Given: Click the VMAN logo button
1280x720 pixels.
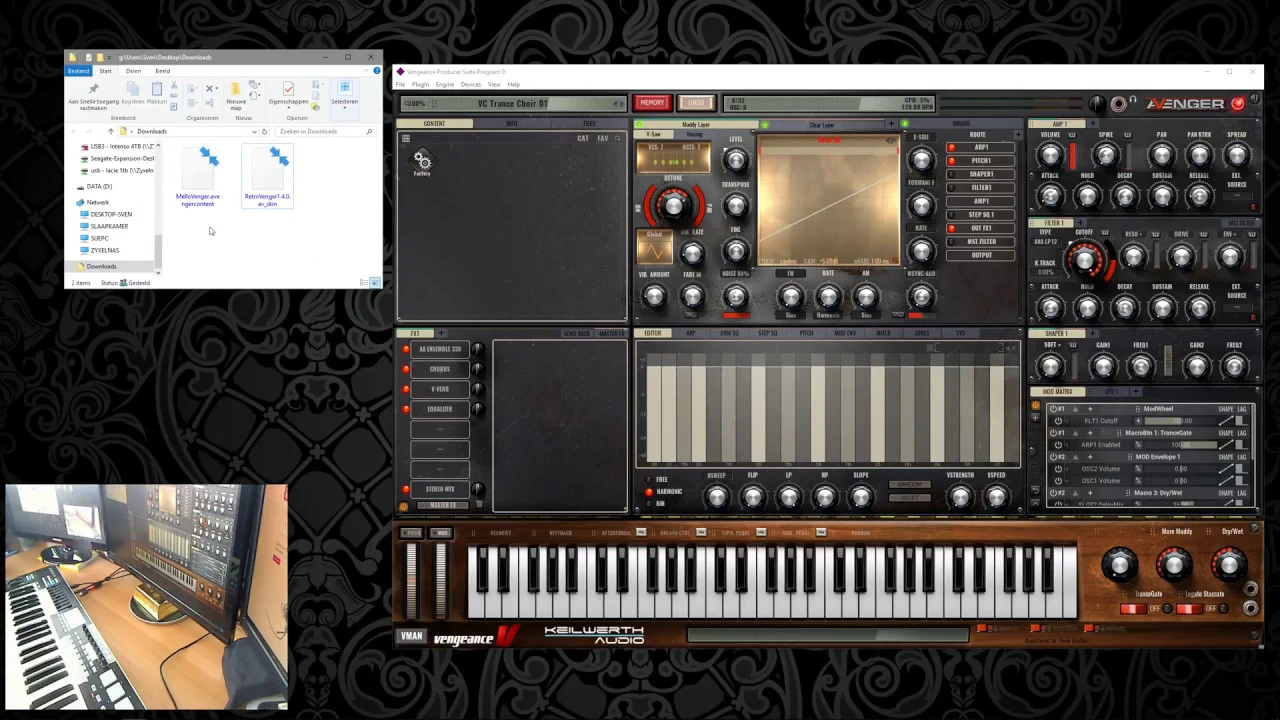Looking at the screenshot, I should (412, 636).
